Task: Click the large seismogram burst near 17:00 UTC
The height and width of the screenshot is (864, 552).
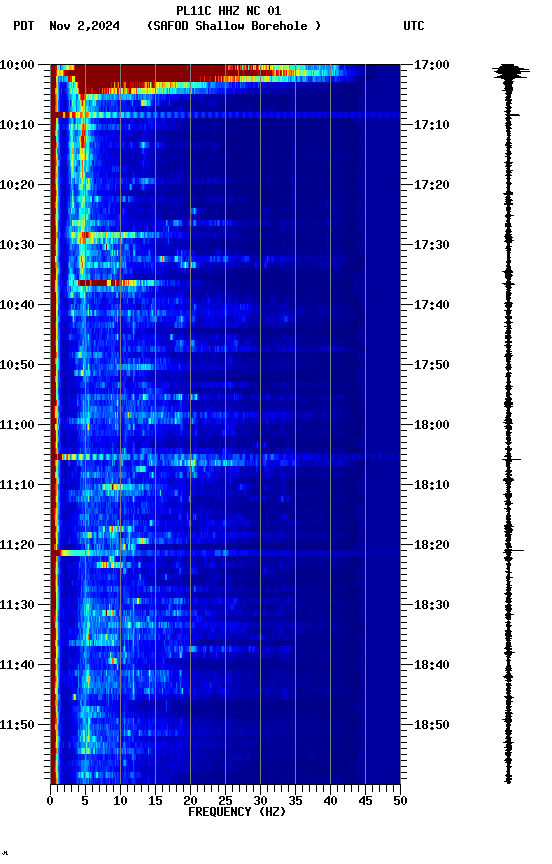Action: [510, 72]
